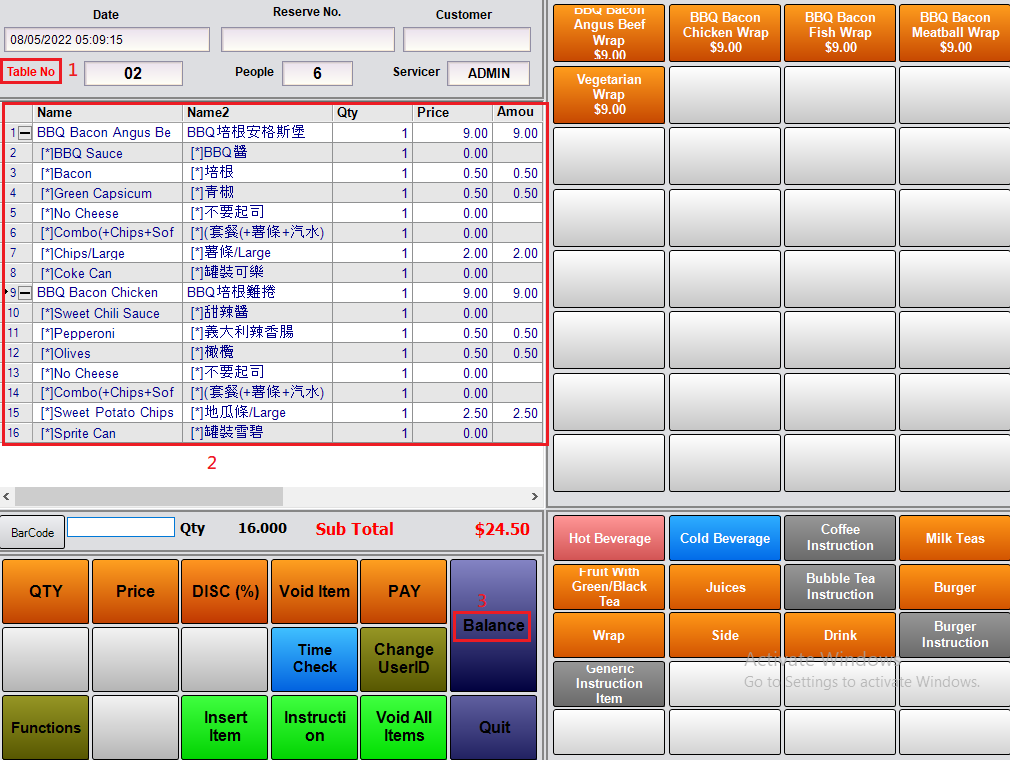The image size is (1010, 760).
Task: Add BBQ Bacon Fish Wrap to order
Action: (x=840, y=33)
